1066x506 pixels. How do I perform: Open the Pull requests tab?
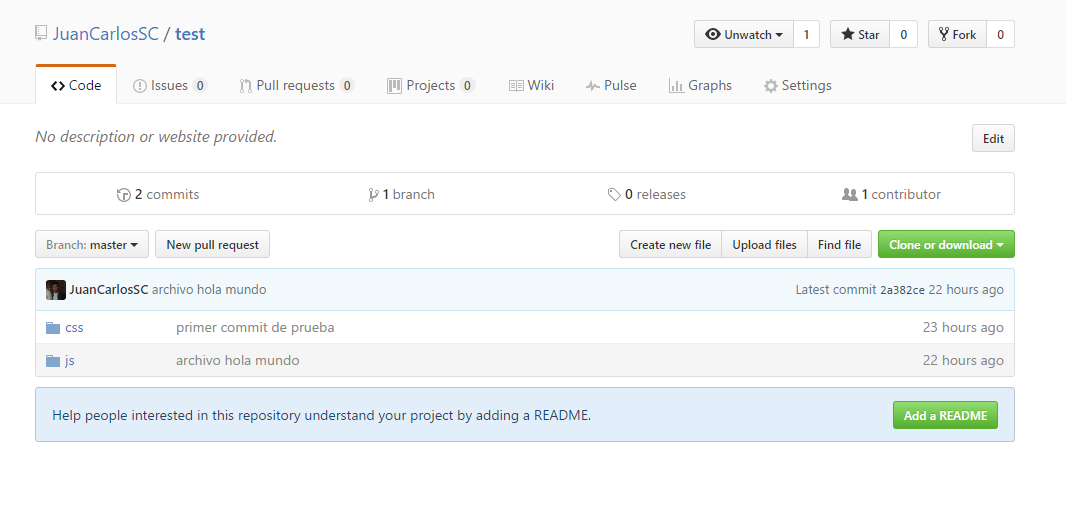point(296,86)
